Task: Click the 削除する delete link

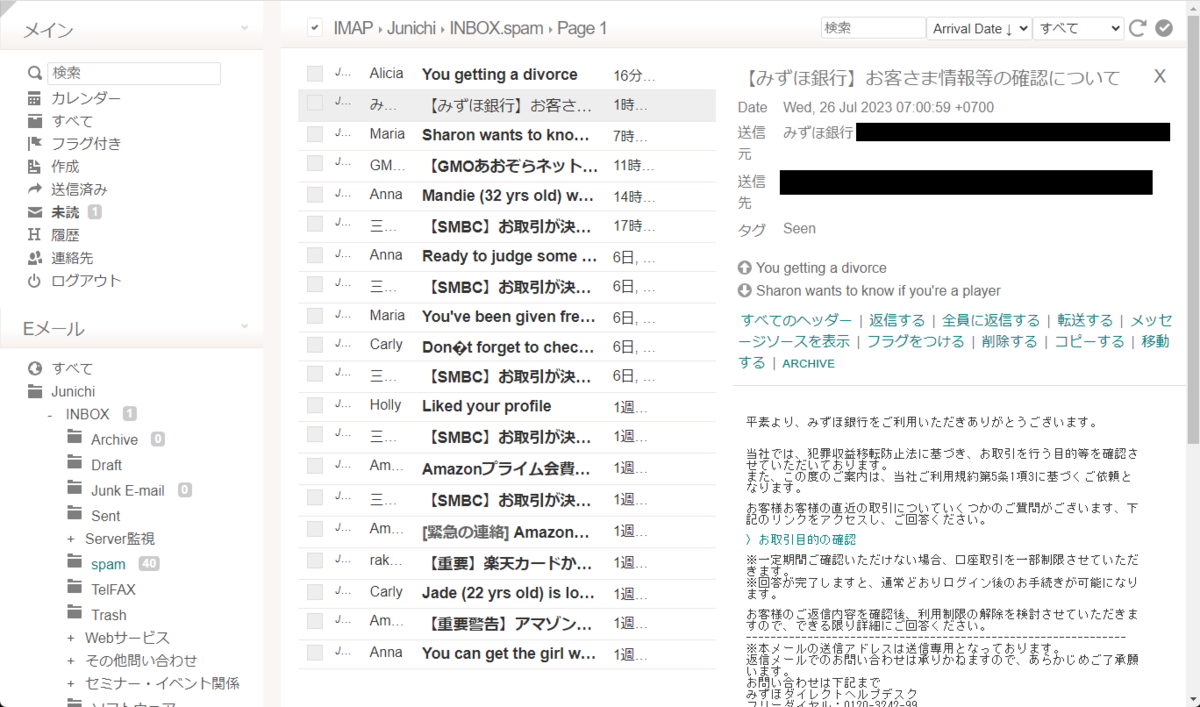Action: point(1009,341)
